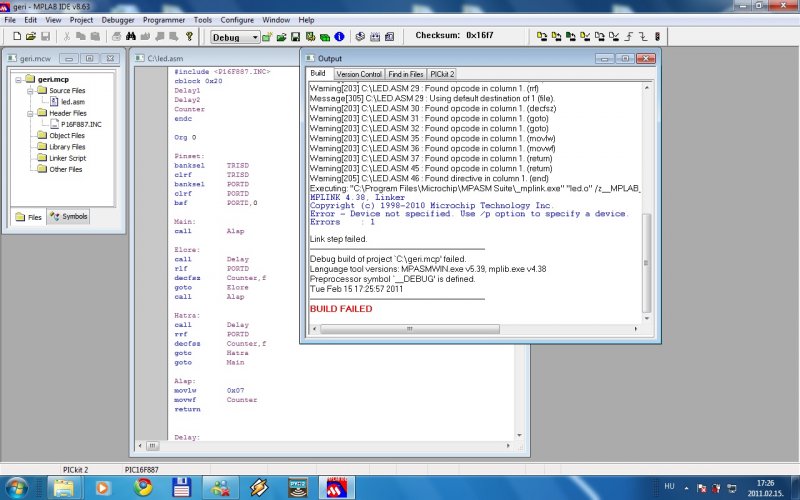Viewport: 800px width, 500px height.
Task: Click the Release from Reset icon
Action: tap(629, 36)
